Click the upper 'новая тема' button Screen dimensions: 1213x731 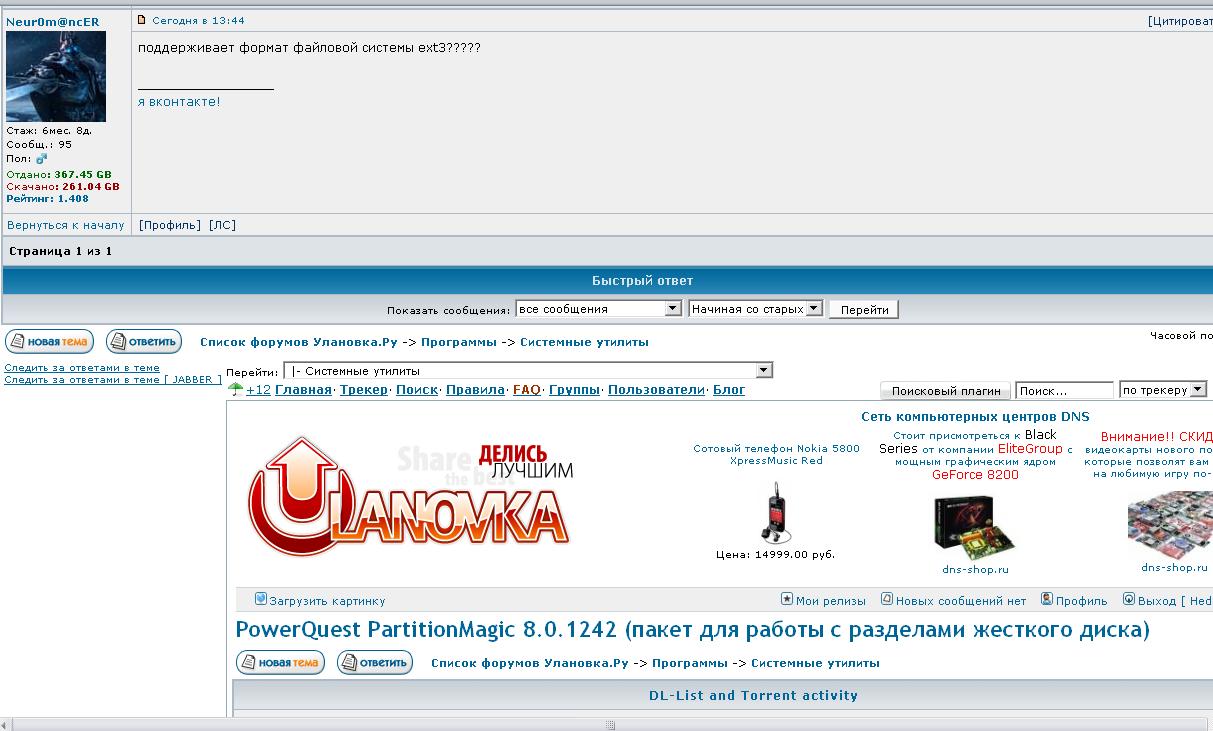pos(49,341)
